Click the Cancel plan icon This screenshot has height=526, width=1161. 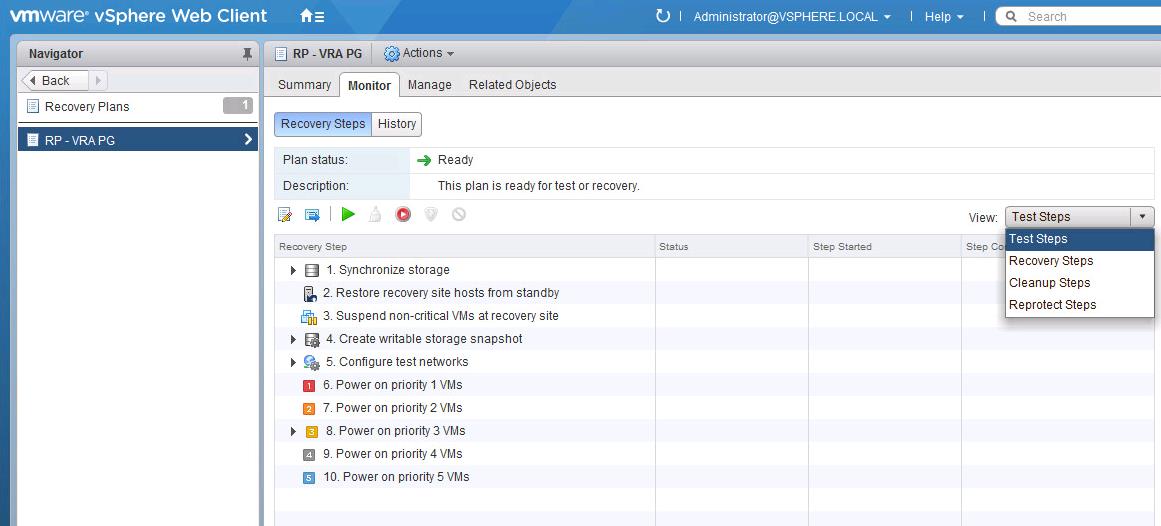[458, 214]
